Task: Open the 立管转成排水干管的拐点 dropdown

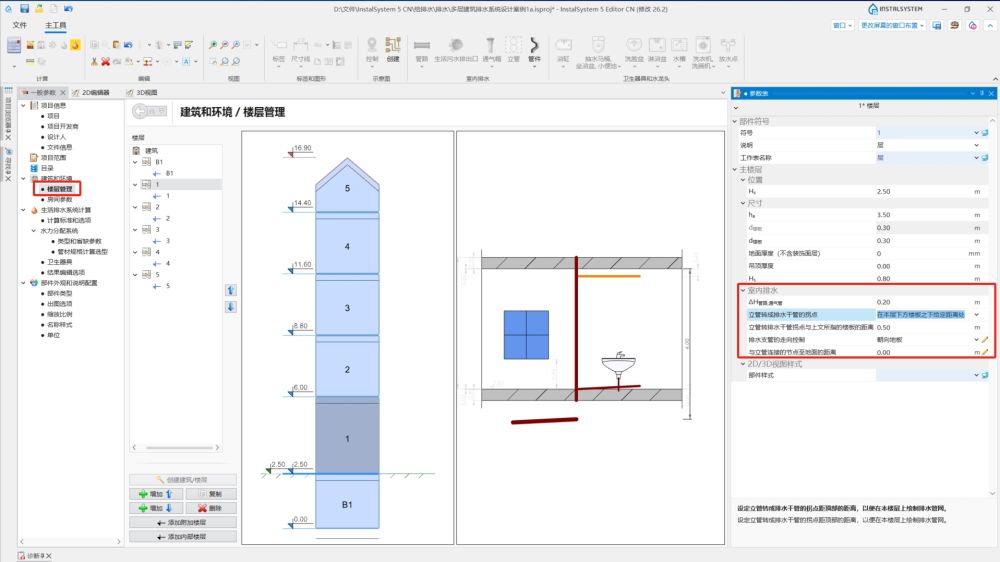Action: pos(976,314)
